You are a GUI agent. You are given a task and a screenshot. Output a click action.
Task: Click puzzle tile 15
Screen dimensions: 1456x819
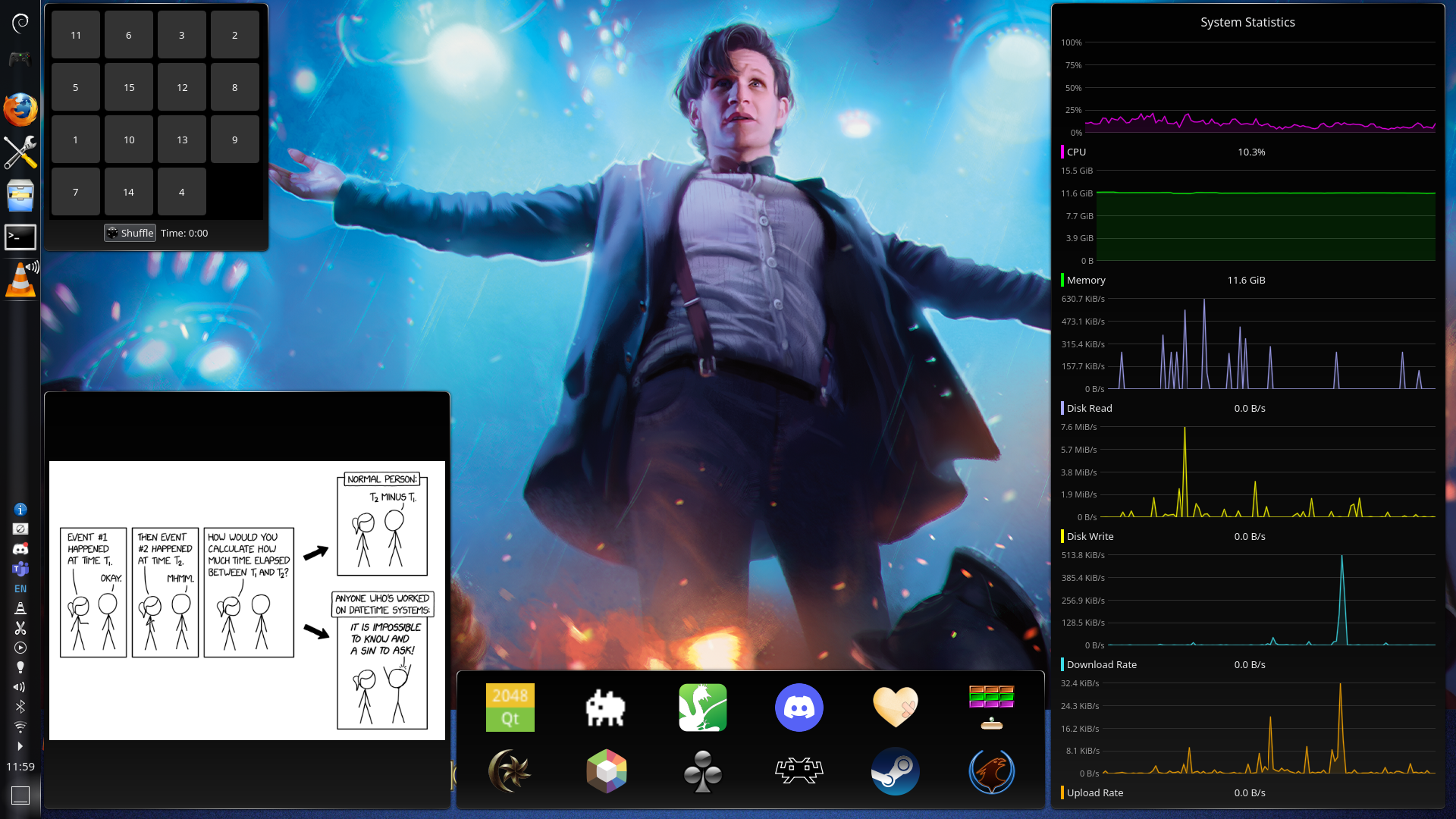pyautogui.click(x=129, y=87)
